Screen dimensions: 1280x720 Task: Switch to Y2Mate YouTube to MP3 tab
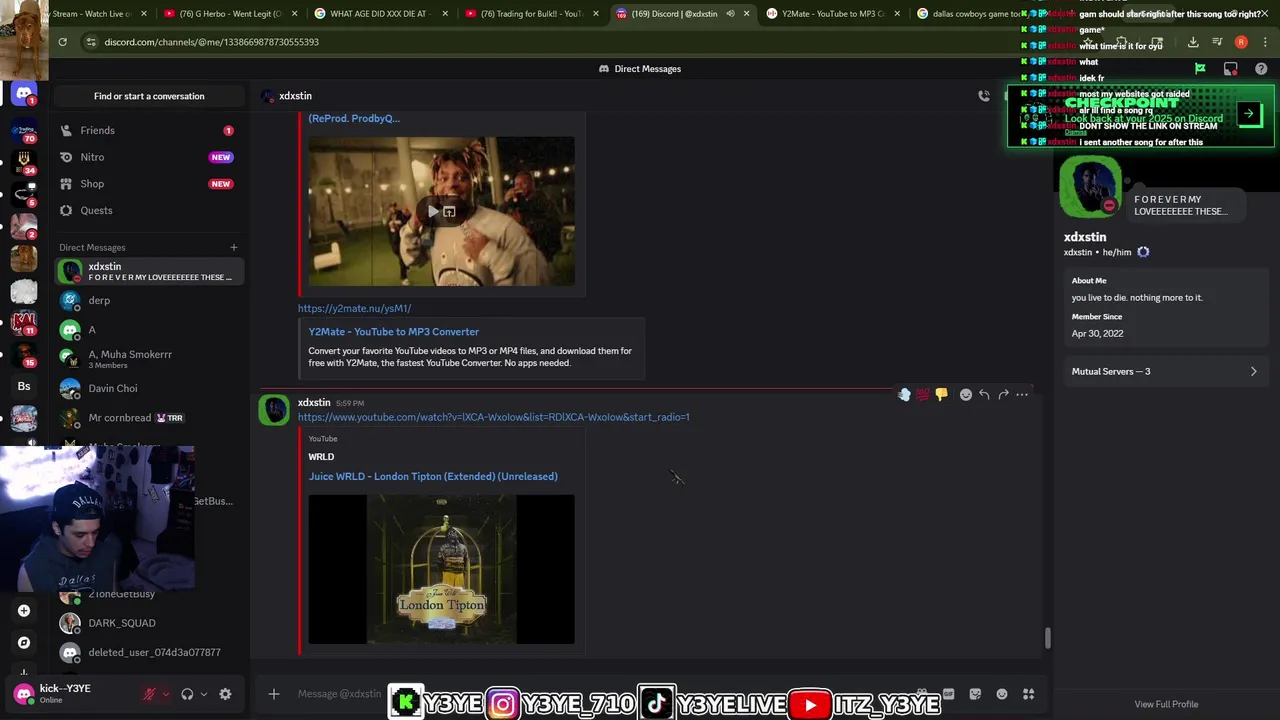coord(832,14)
